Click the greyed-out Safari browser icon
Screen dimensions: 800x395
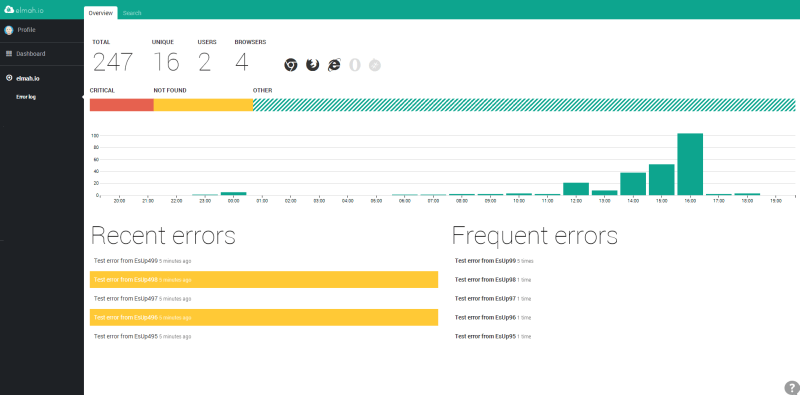[374, 65]
